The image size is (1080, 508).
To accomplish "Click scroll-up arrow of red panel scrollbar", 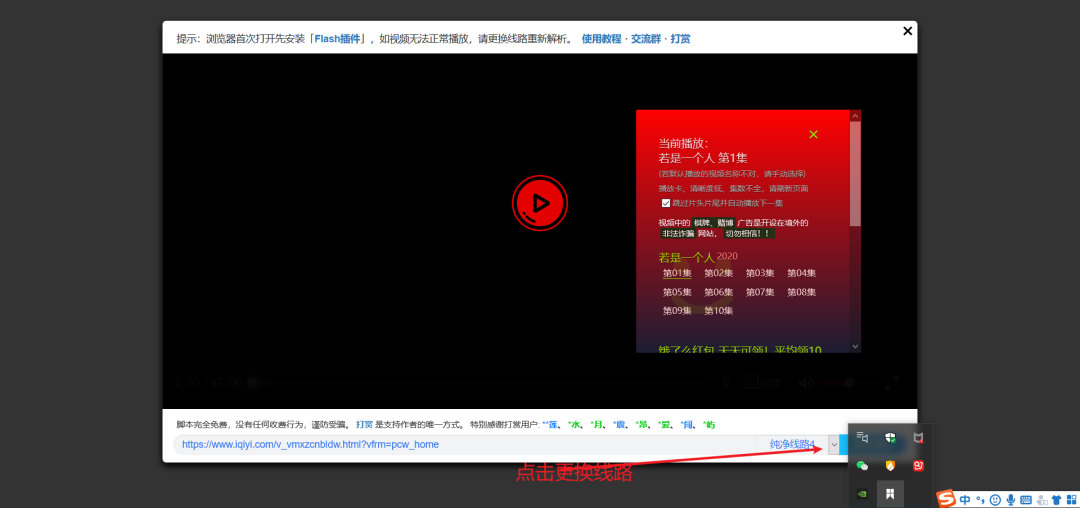I will pos(855,116).
